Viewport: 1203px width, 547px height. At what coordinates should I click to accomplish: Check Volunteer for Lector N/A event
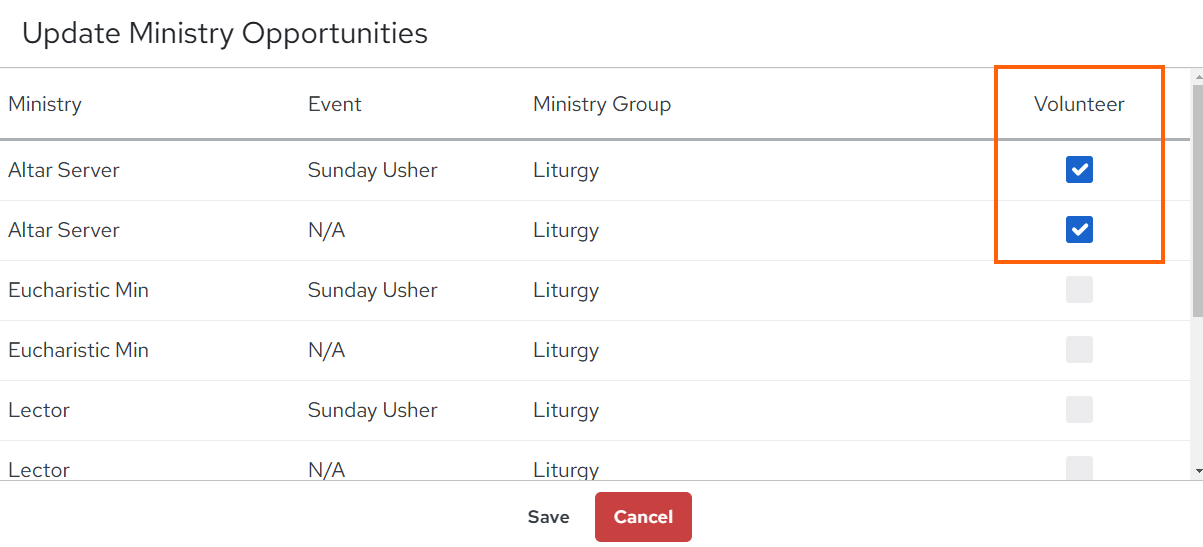pos(1079,468)
